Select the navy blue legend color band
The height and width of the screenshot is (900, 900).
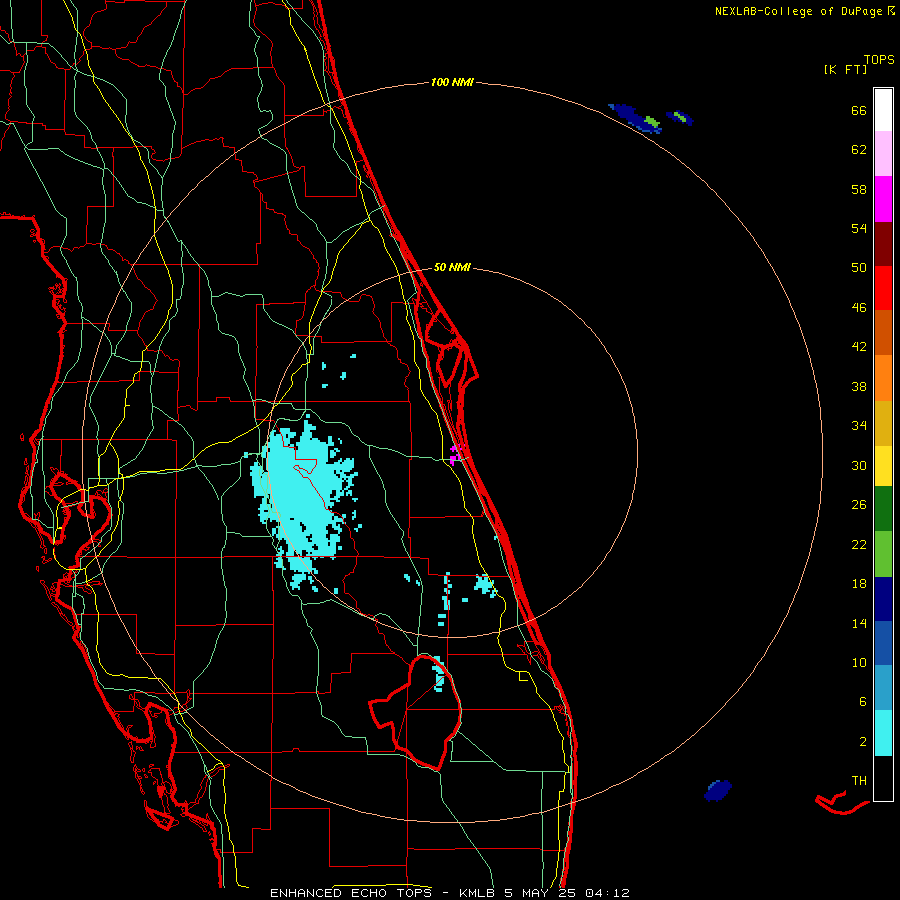[x=883, y=599]
